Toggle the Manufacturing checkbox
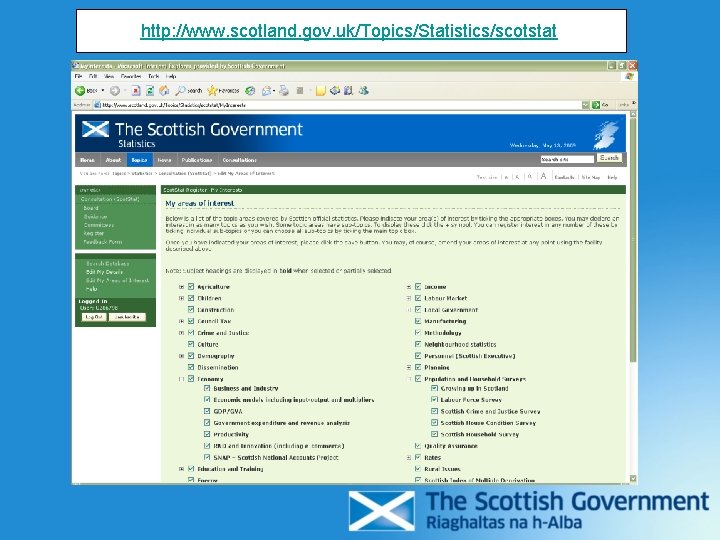 (418, 321)
